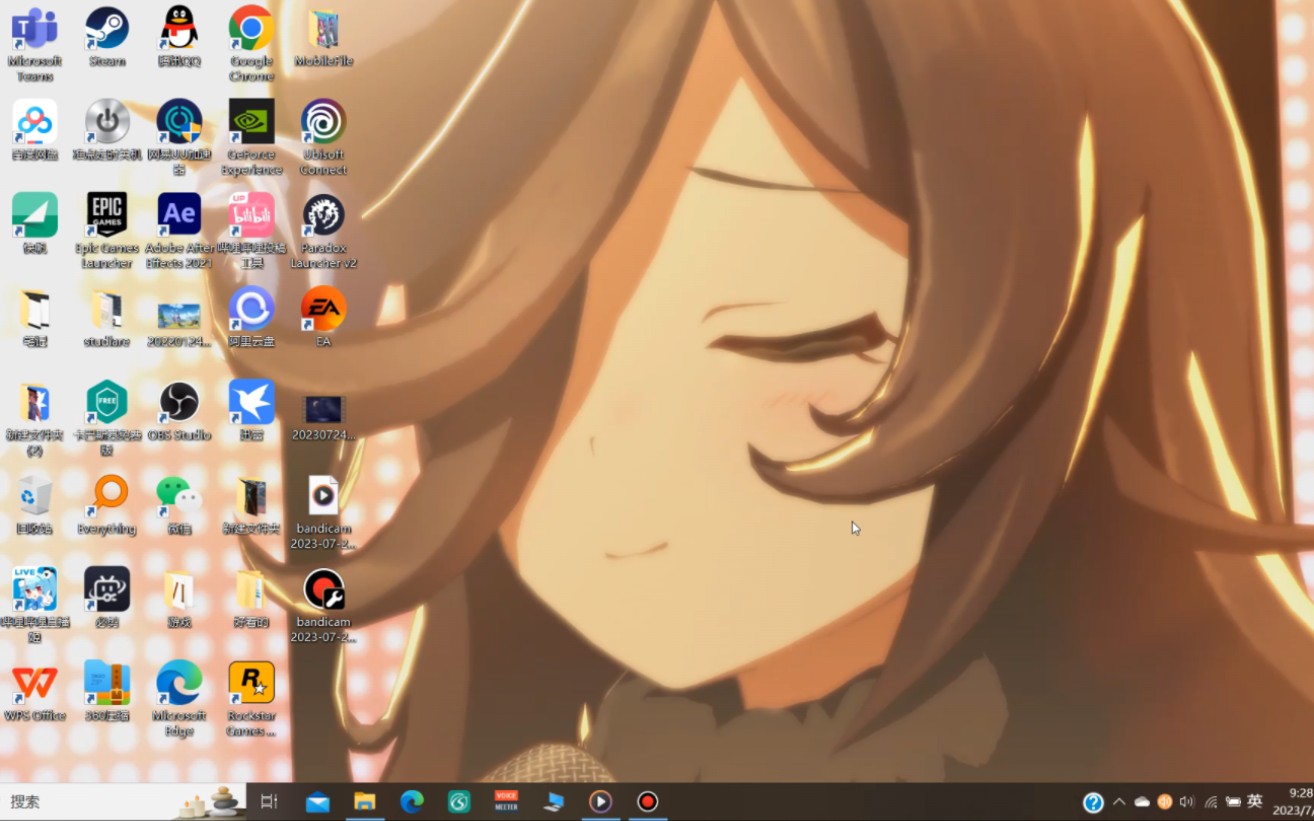Open the QQ penguin shortcut
This screenshot has height=821, width=1314.
pos(179,37)
